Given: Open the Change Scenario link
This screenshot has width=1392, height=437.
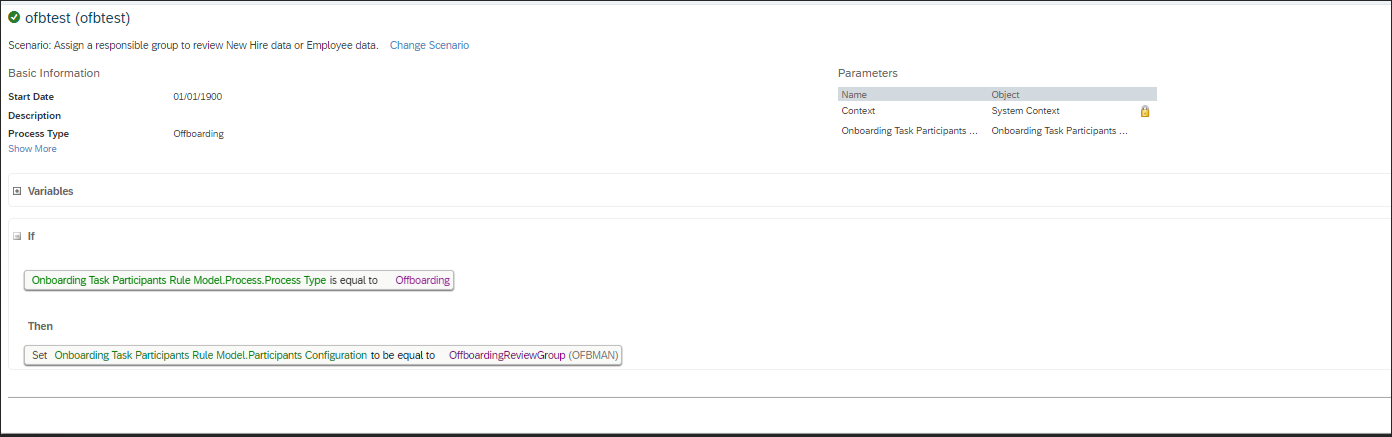Looking at the screenshot, I should pyautogui.click(x=429, y=45).
